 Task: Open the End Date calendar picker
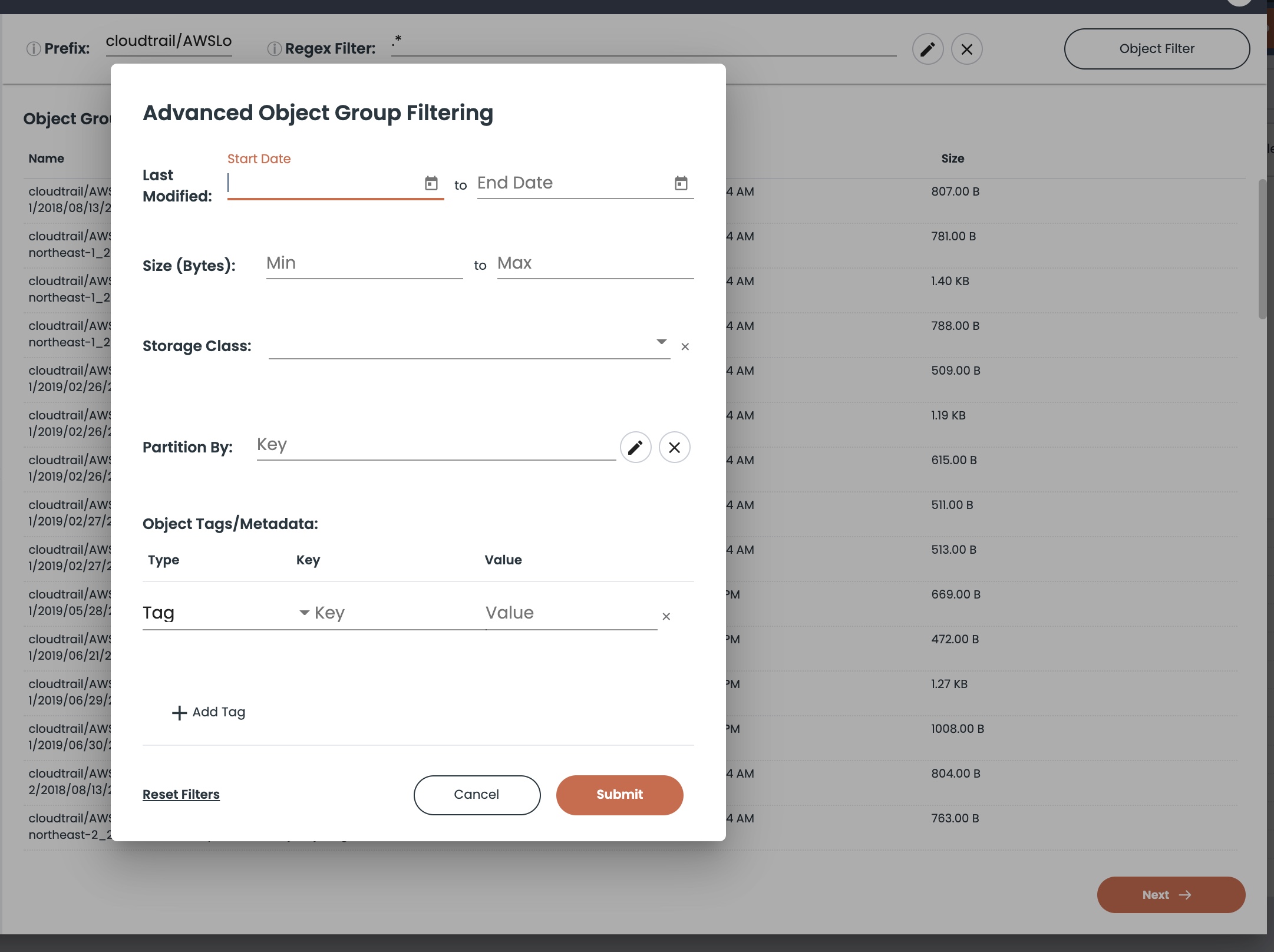(681, 183)
